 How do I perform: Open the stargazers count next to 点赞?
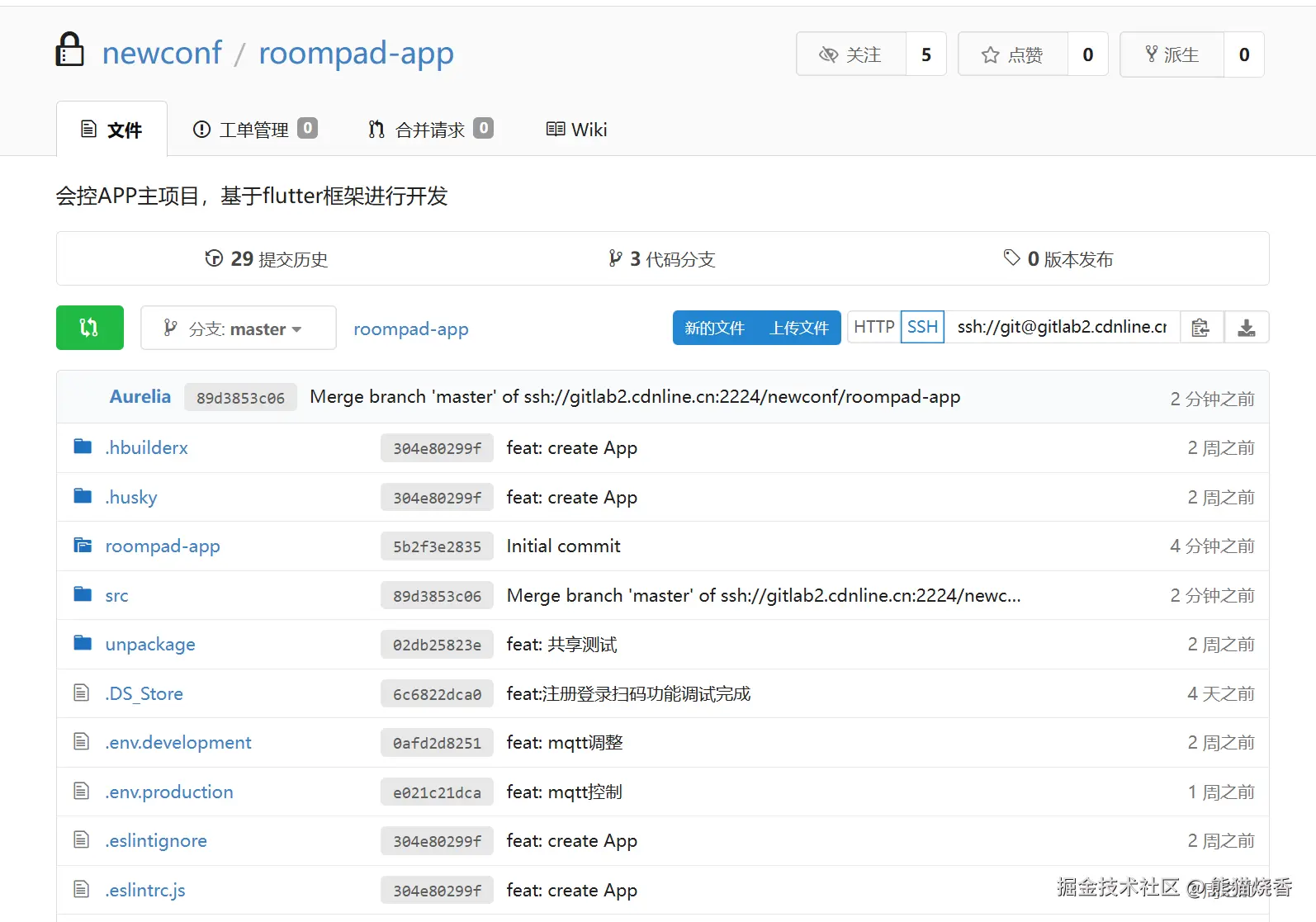(1088, 54)
